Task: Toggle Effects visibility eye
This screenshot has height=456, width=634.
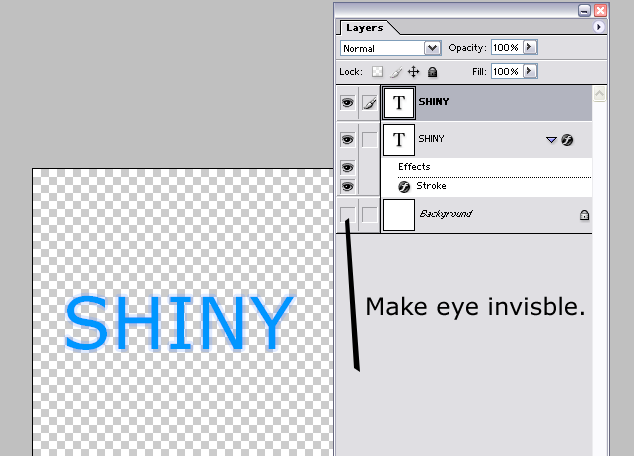Action: (x=347, y=167)
